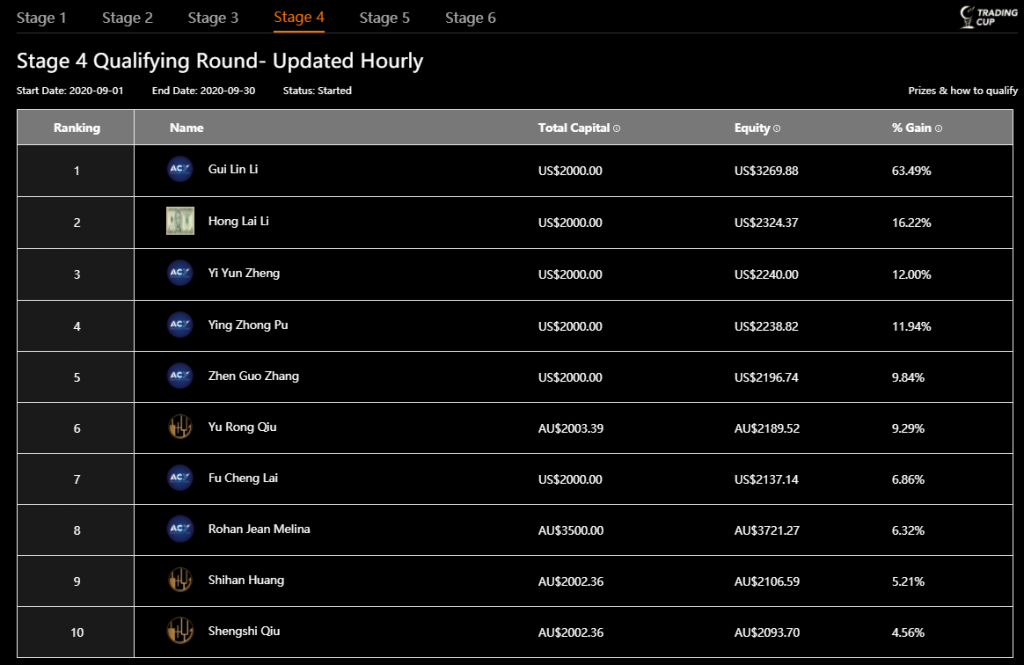Open the Stage 5 tab
The image size is (1024, 665).
tap(384, 17)
